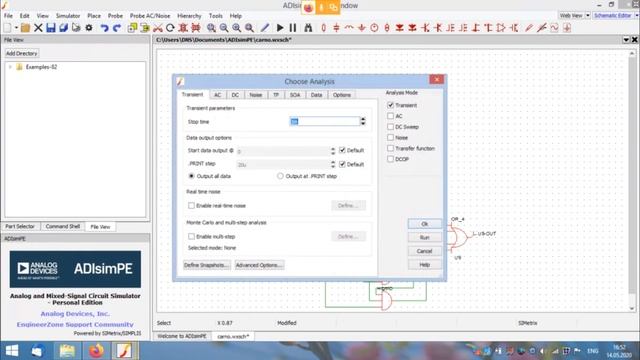640x360 pixels.
Task: Click the Save All toolbar icon
Action: [x=63, y=28]
